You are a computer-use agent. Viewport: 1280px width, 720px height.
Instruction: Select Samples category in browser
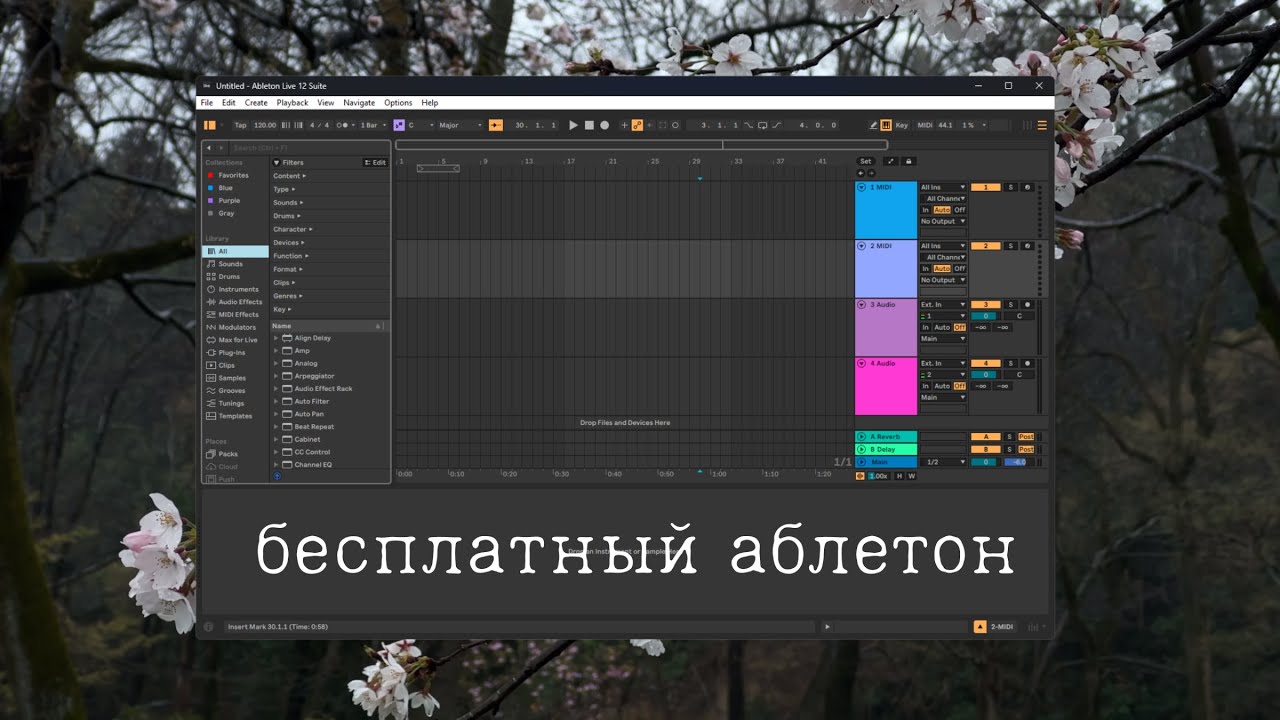pos(235,378)
